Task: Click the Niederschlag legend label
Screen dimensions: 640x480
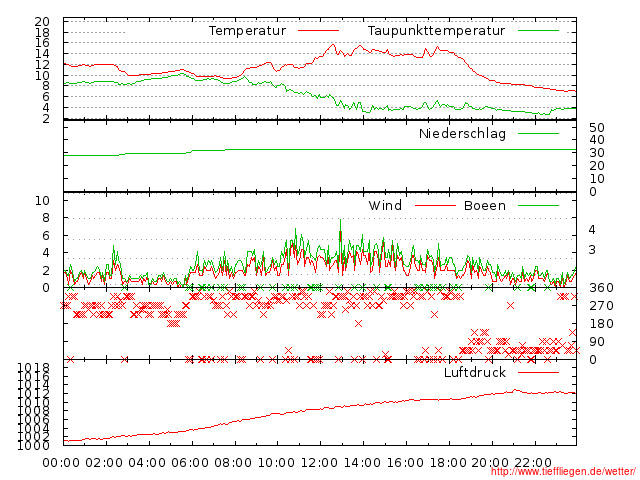Action: click(x=462, y=133)
